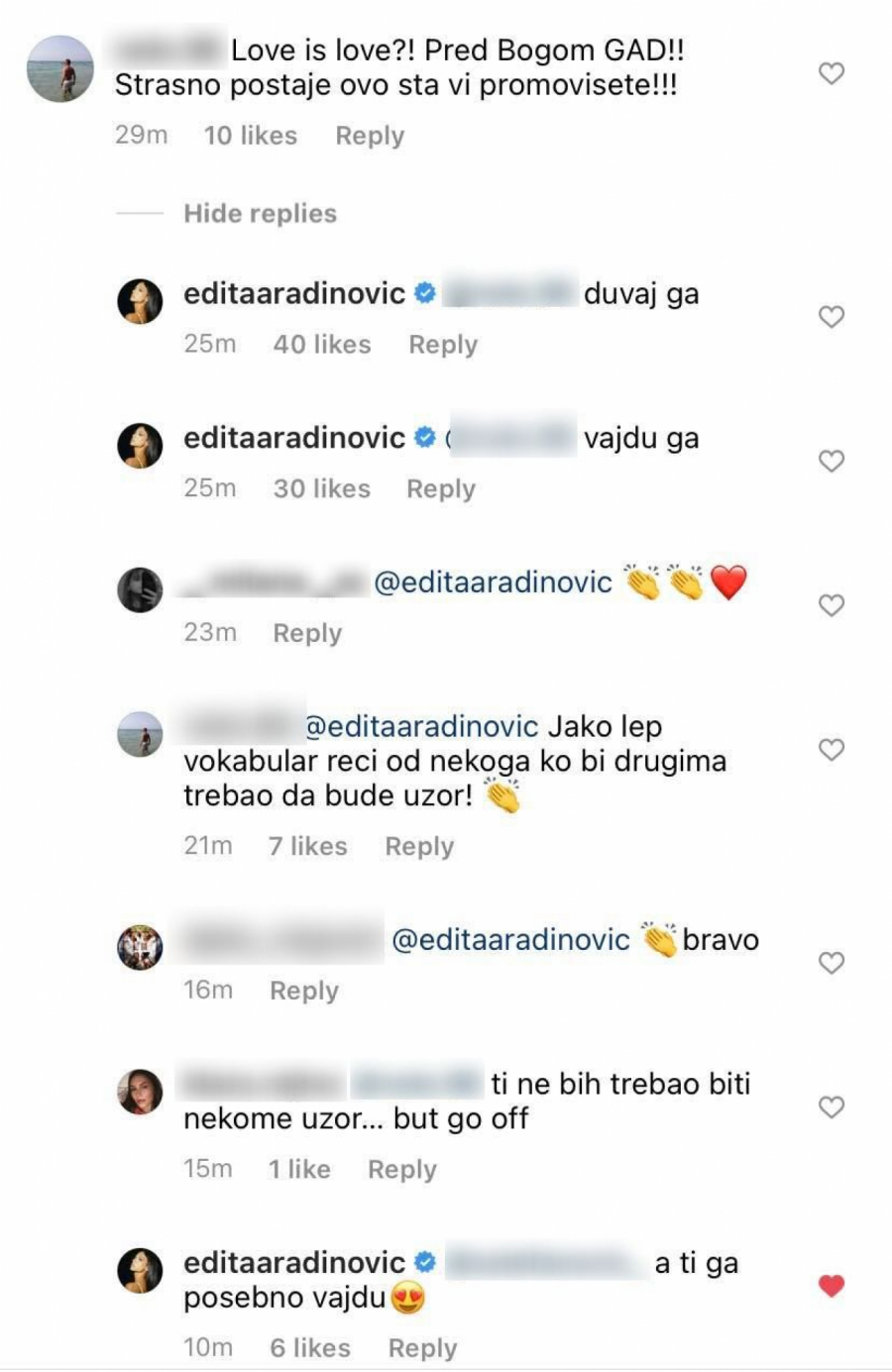Reply to 'a ti ga posebno vajdu' comment

(422, 1348)
